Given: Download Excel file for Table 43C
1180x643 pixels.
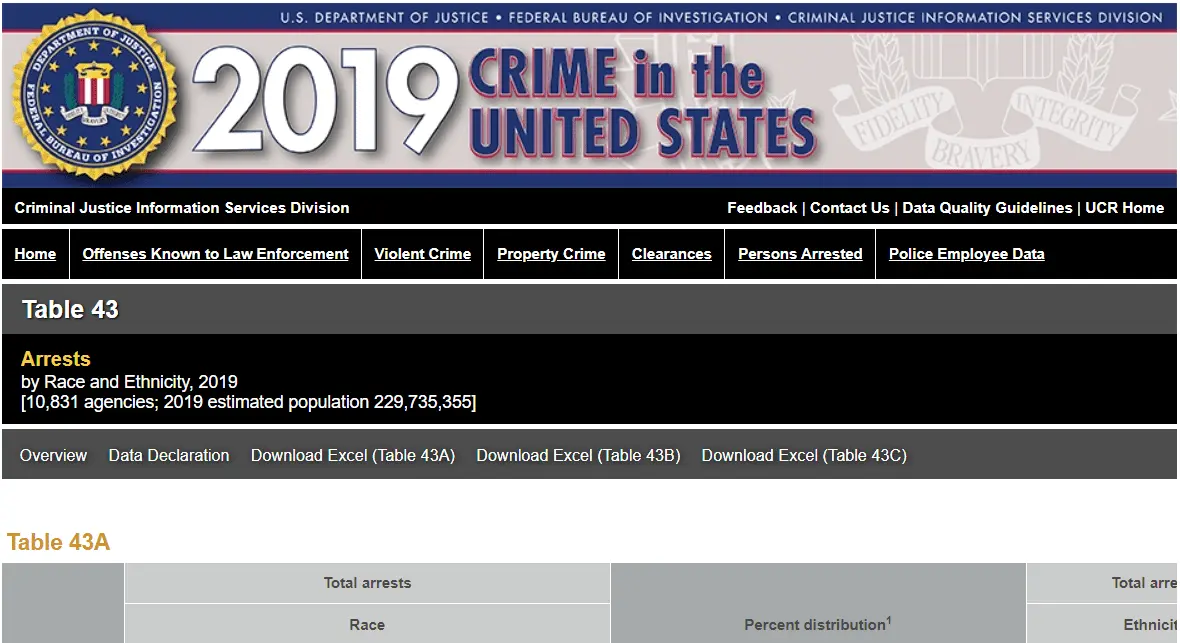Looking at the screenshot, I should (804, 455).
